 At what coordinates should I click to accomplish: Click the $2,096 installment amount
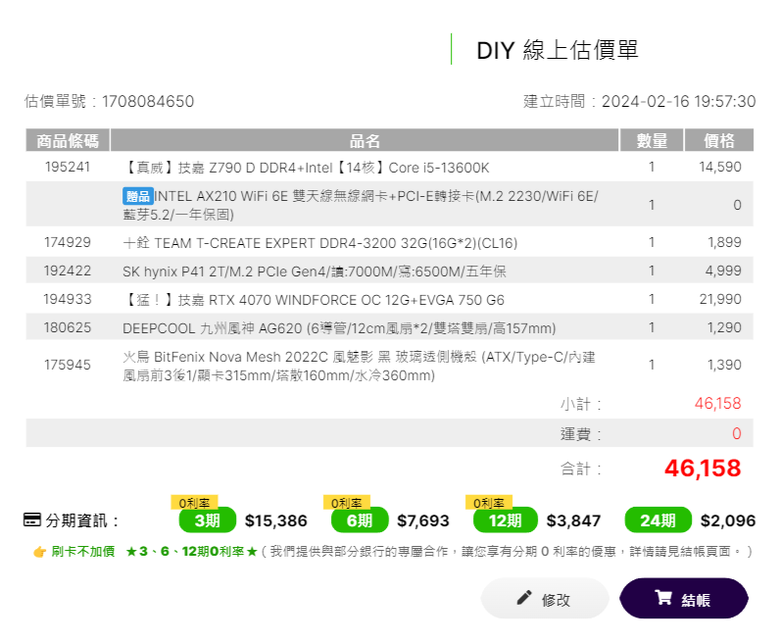[x=728, y=521]
